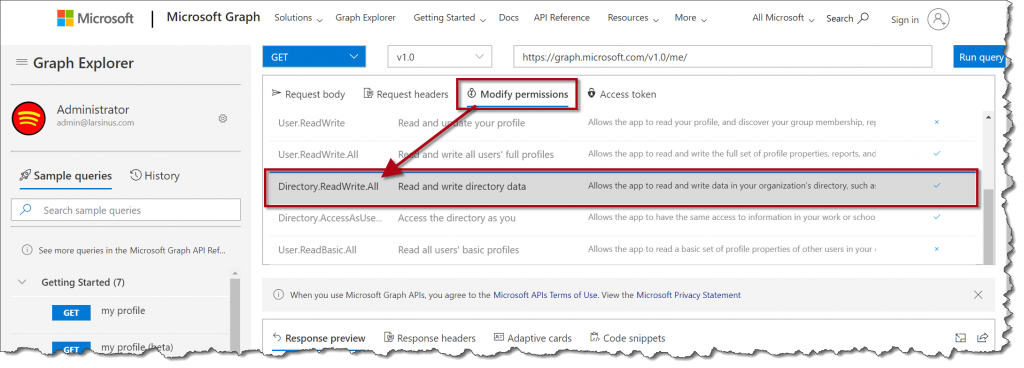The width and height of the screenshot is (1024, 368).
Task: Toggle consent mark for User.ReadWrite permission
Action: (936, 122)
